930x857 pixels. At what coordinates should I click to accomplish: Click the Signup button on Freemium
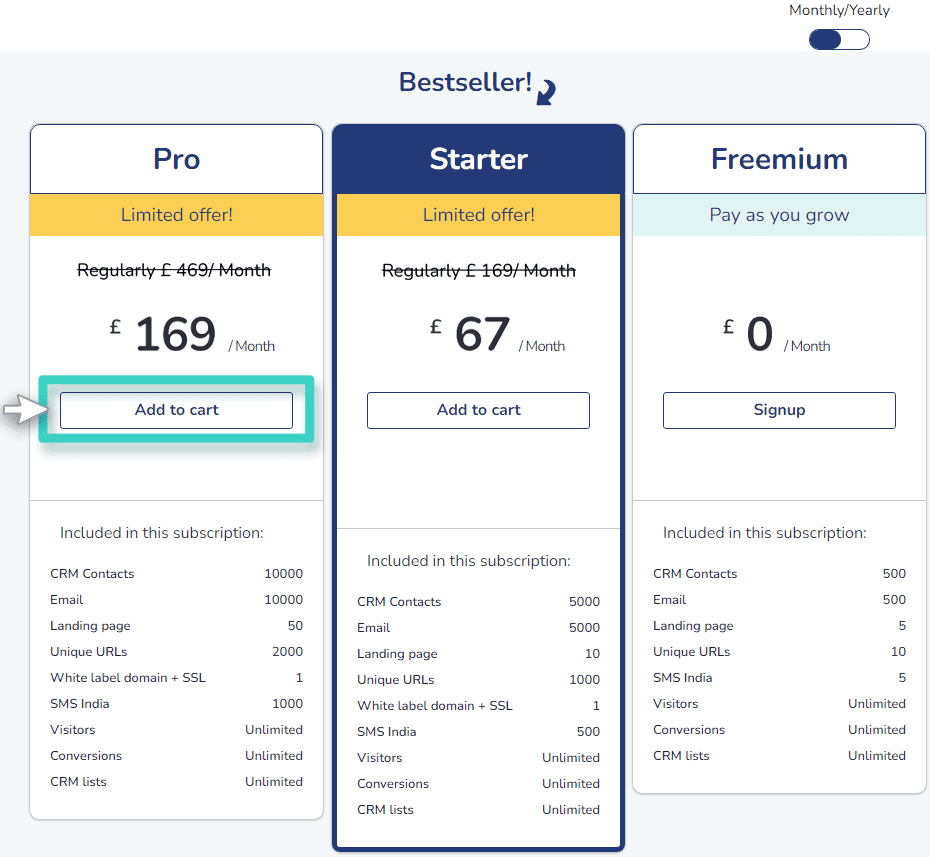coord(779,410)
